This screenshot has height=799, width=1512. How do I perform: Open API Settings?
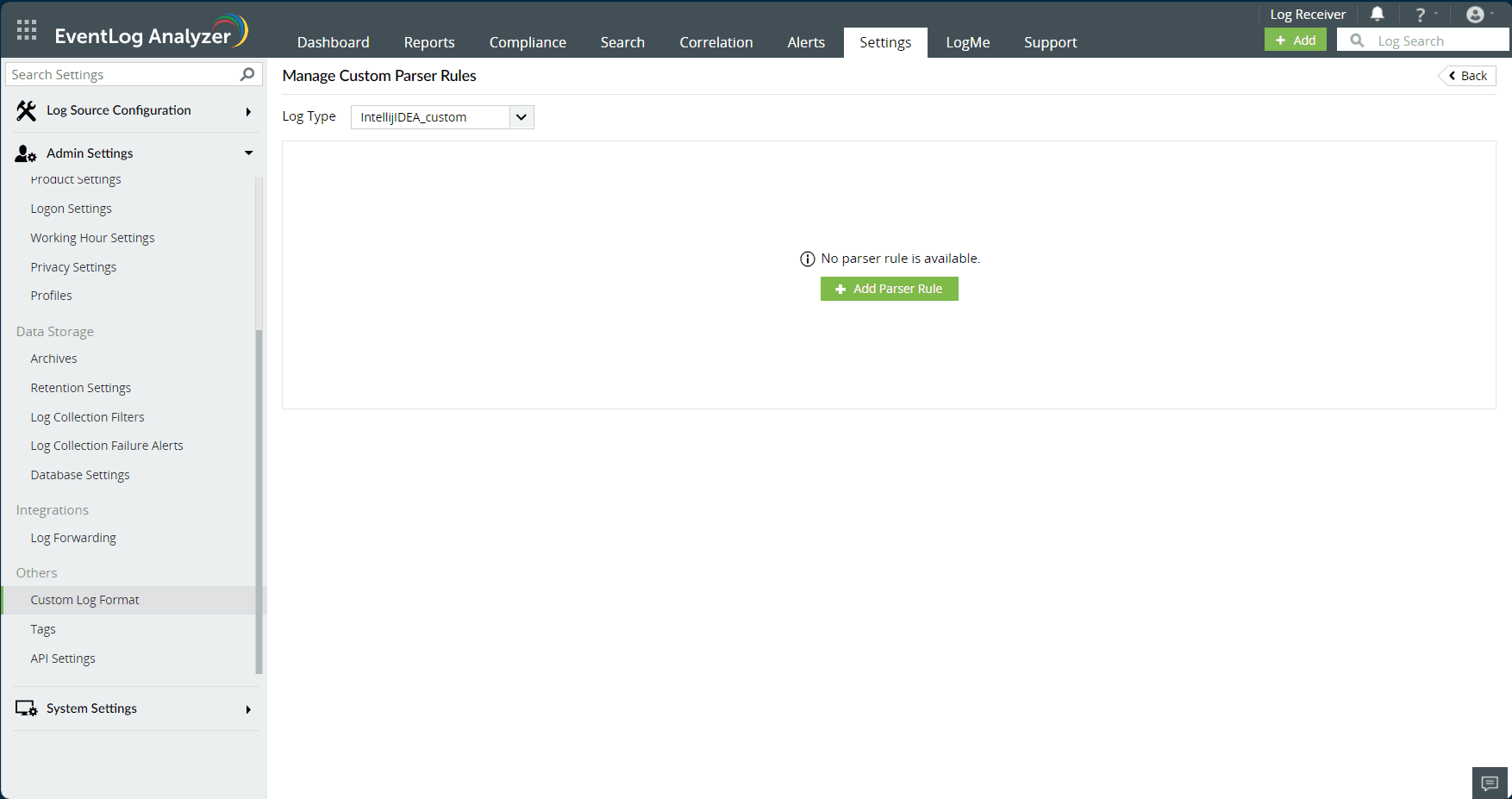[63, 659]
